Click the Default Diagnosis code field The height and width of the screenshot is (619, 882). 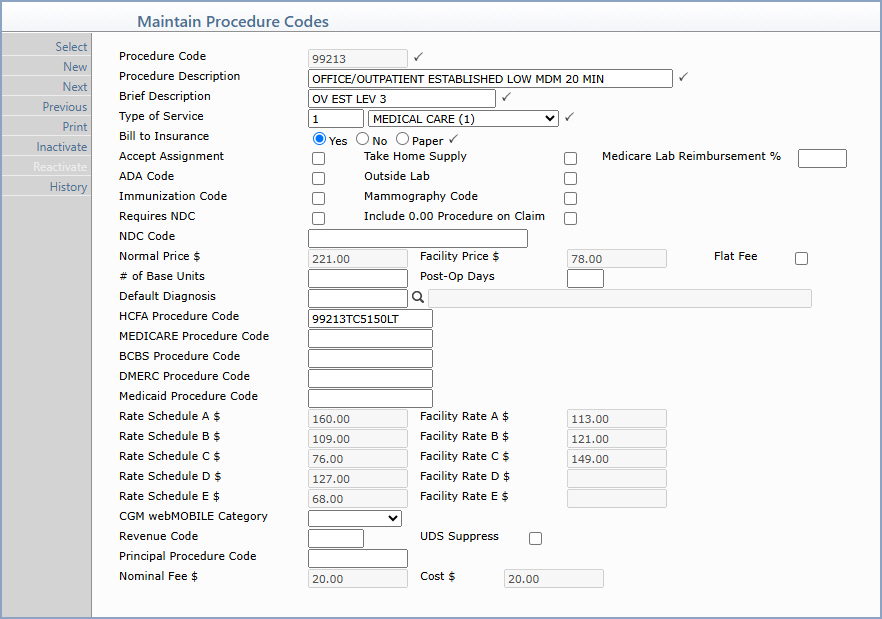click(358, 298)
